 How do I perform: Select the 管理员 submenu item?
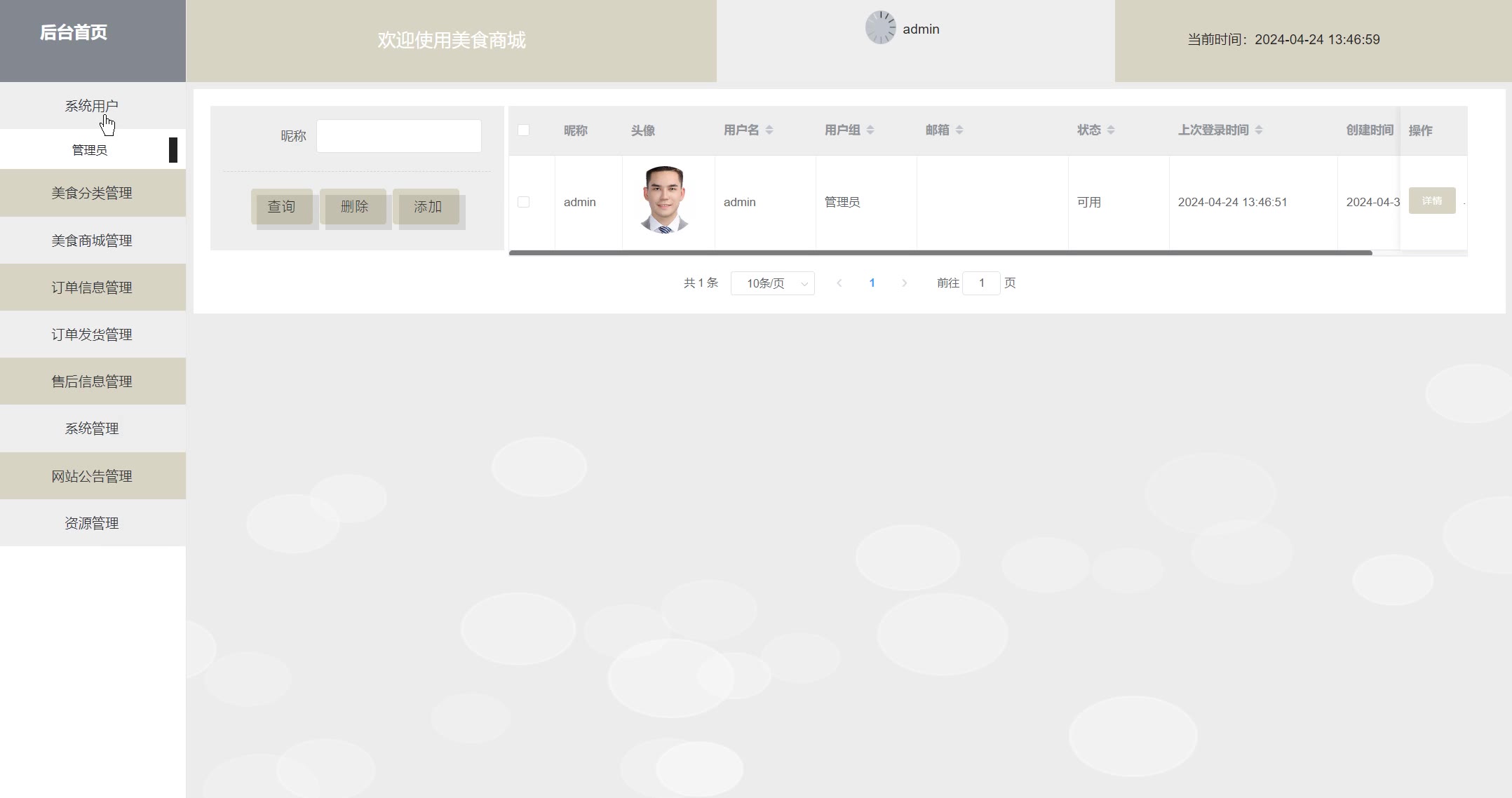(x=90, y=150)
